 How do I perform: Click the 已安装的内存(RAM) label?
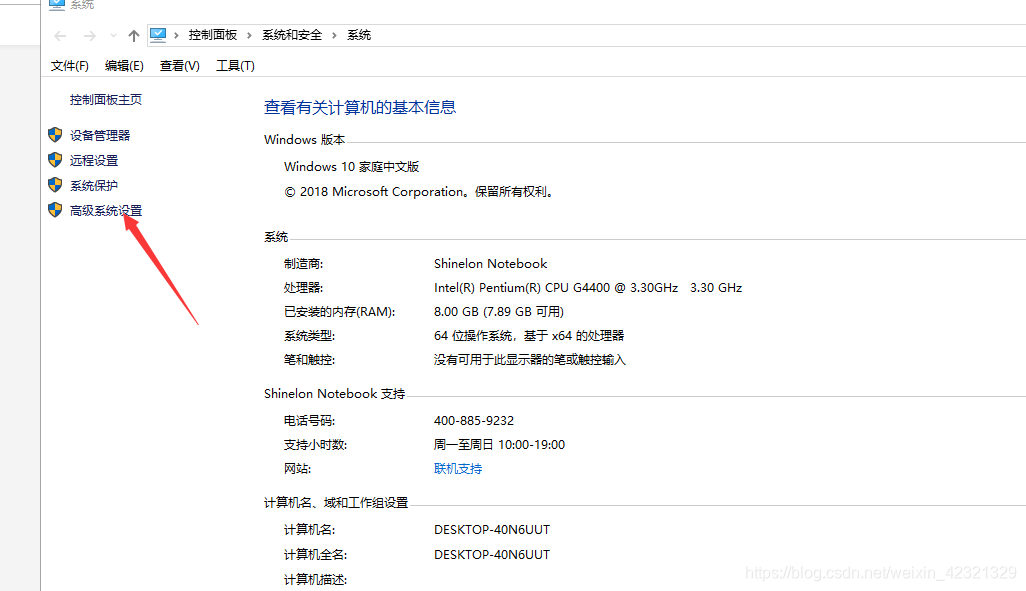point(340,312)
